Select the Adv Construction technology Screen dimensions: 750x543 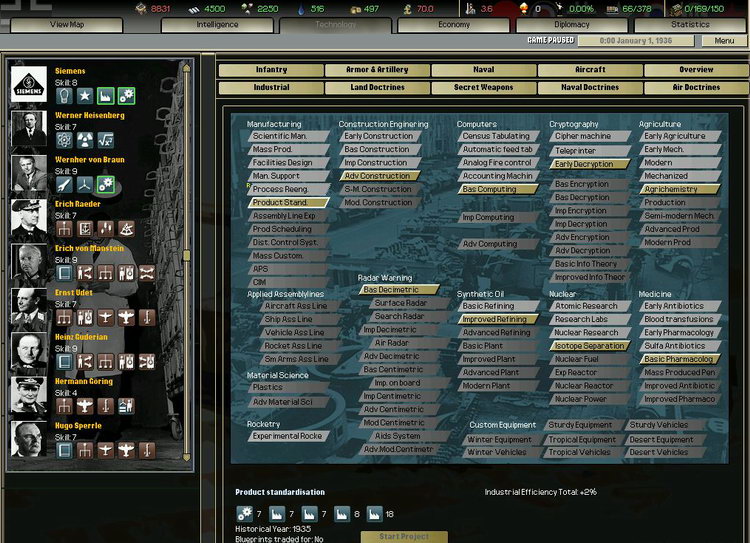[x=380, y=176]
